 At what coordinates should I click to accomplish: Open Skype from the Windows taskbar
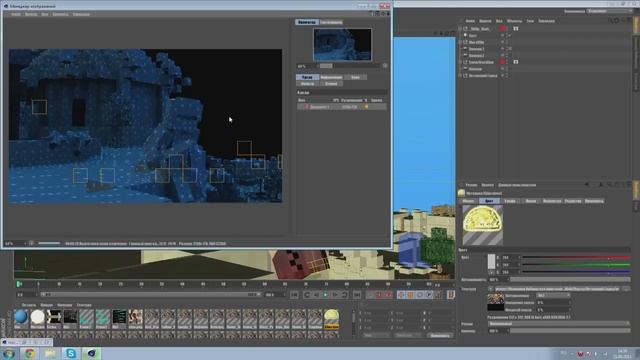tap(71, 353)
